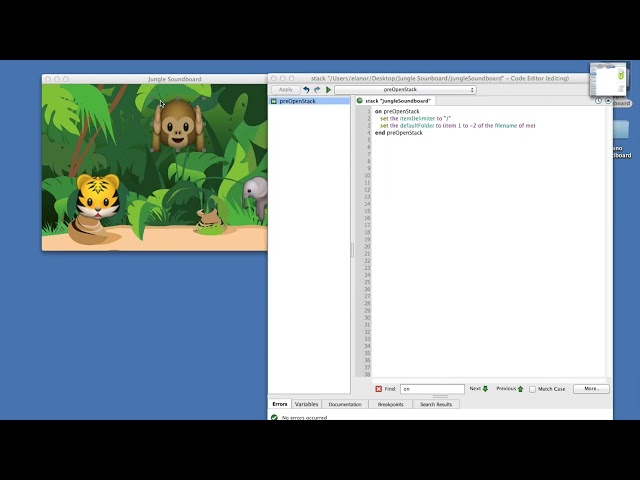Click the "on preOpenStack" code line

coord(397,111)
